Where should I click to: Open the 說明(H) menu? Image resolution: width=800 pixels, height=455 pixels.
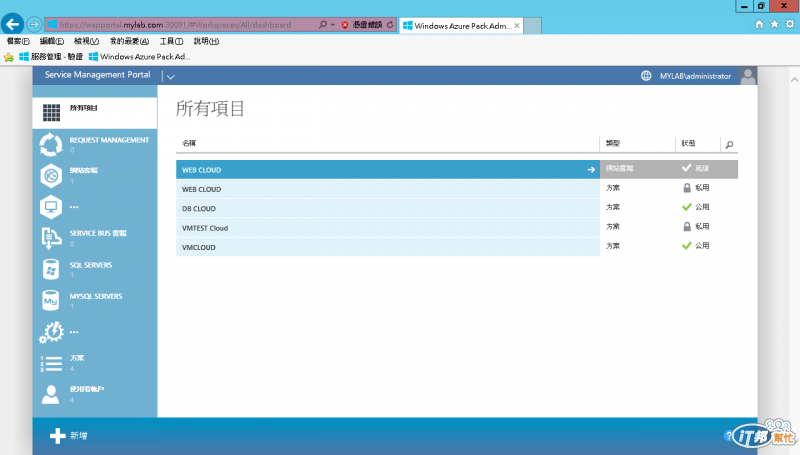tap(206, 41)
